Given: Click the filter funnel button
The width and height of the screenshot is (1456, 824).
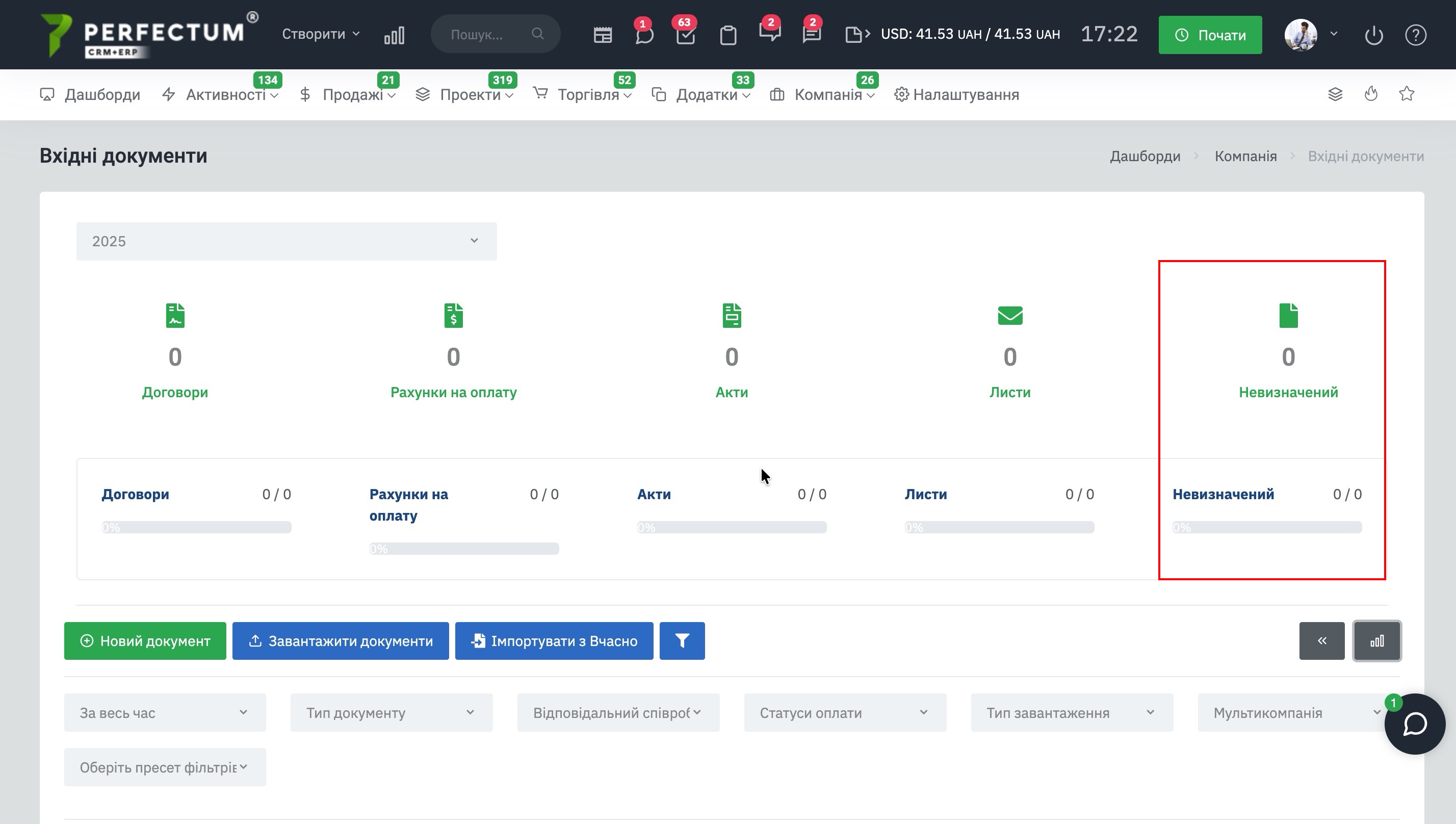Looking at the screenshot, I should [682, 640].
